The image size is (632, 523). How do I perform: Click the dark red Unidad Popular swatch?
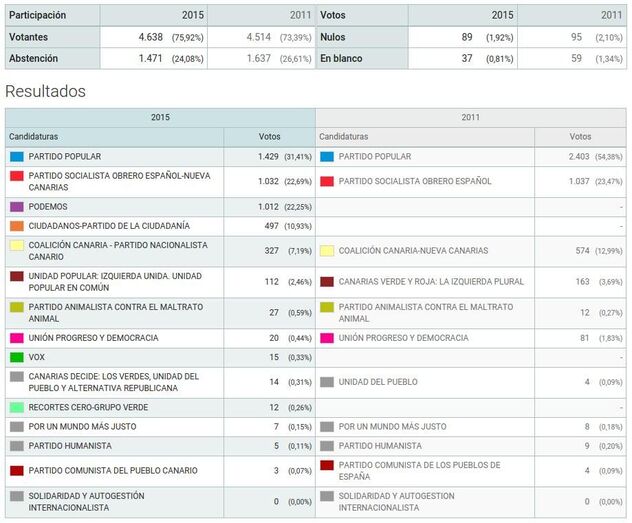pyautogui.click(x=16, y=277)
